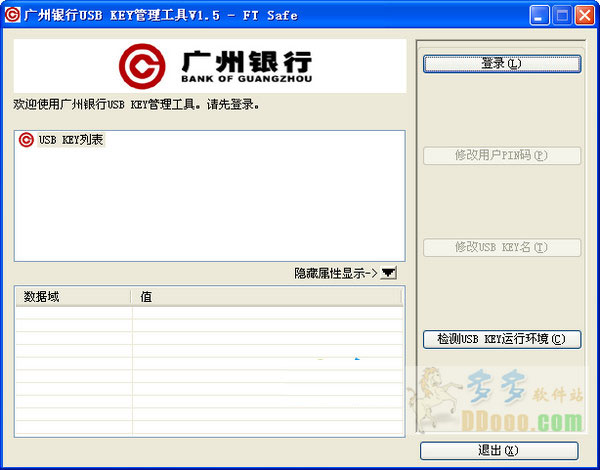The width and height of the screenshot is (600, 470).
Task: Click the Bank of Guangzhou logo banner
Action: pyautogui.click(x=210, y=66)
